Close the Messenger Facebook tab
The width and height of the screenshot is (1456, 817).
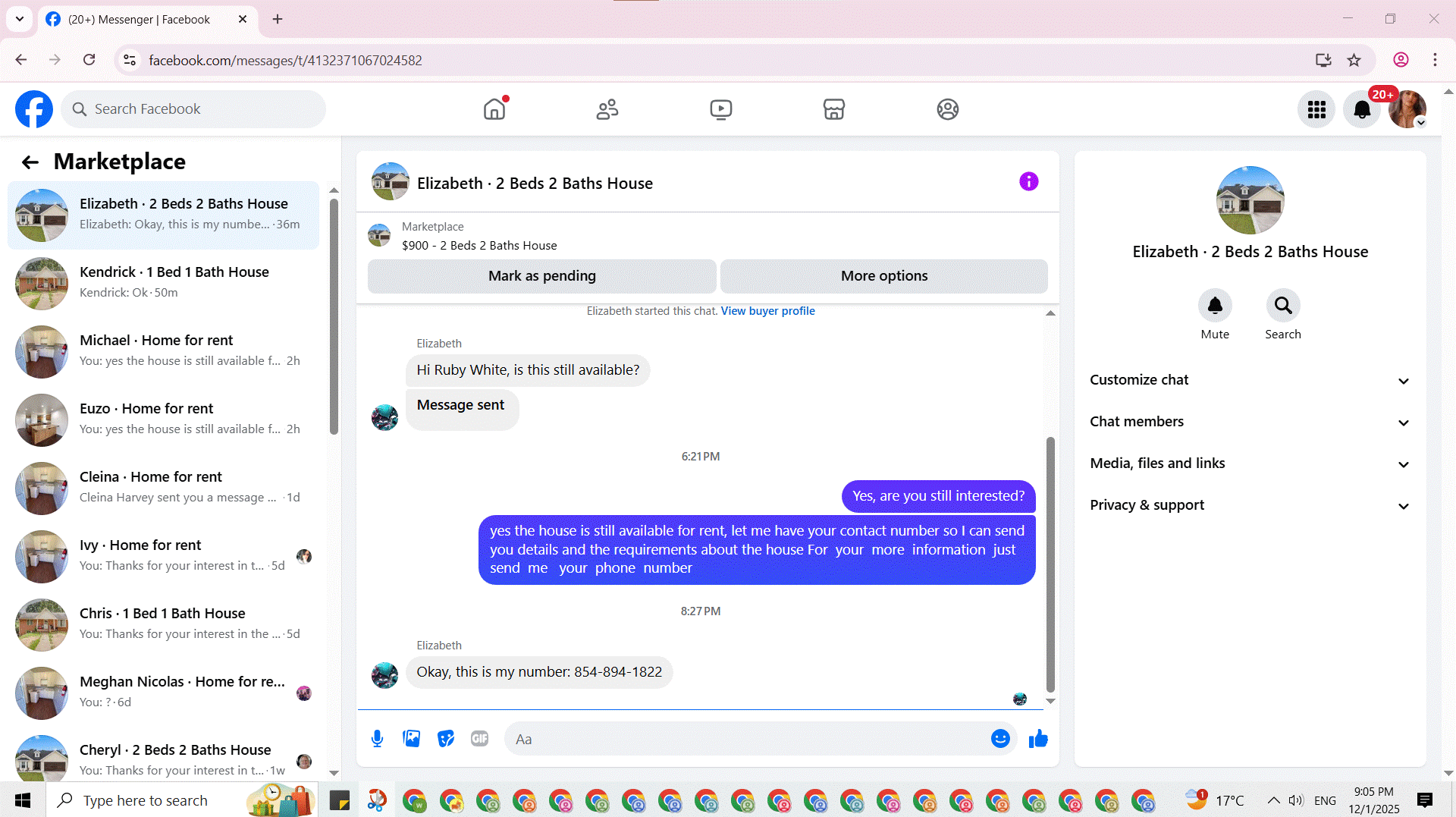tap(243, 19)
